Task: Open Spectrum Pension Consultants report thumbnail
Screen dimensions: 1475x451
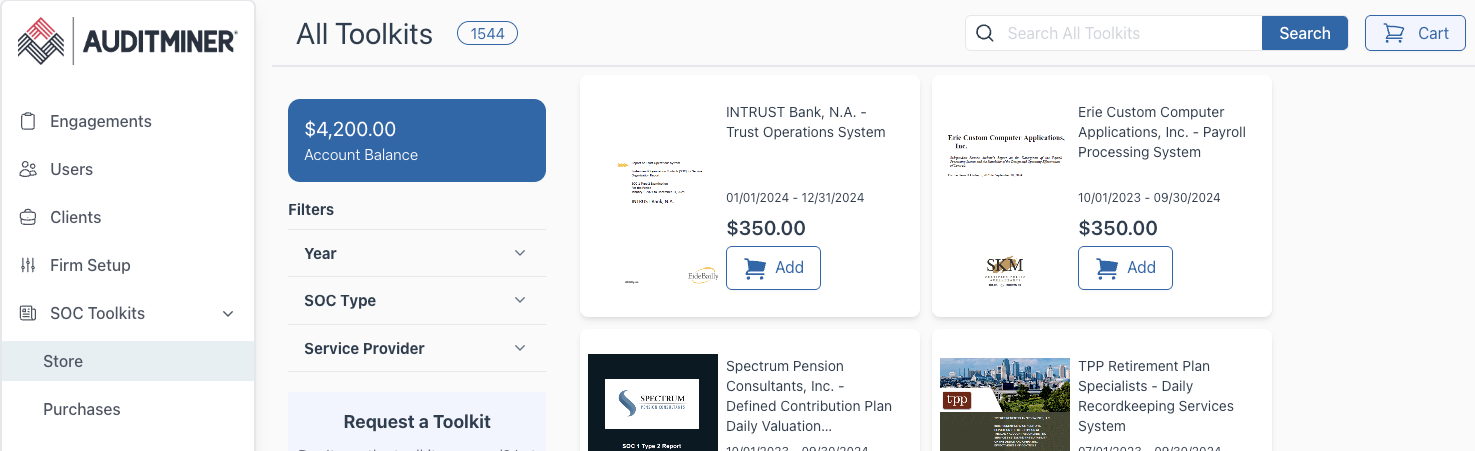Action: click(x=653, y=402)
